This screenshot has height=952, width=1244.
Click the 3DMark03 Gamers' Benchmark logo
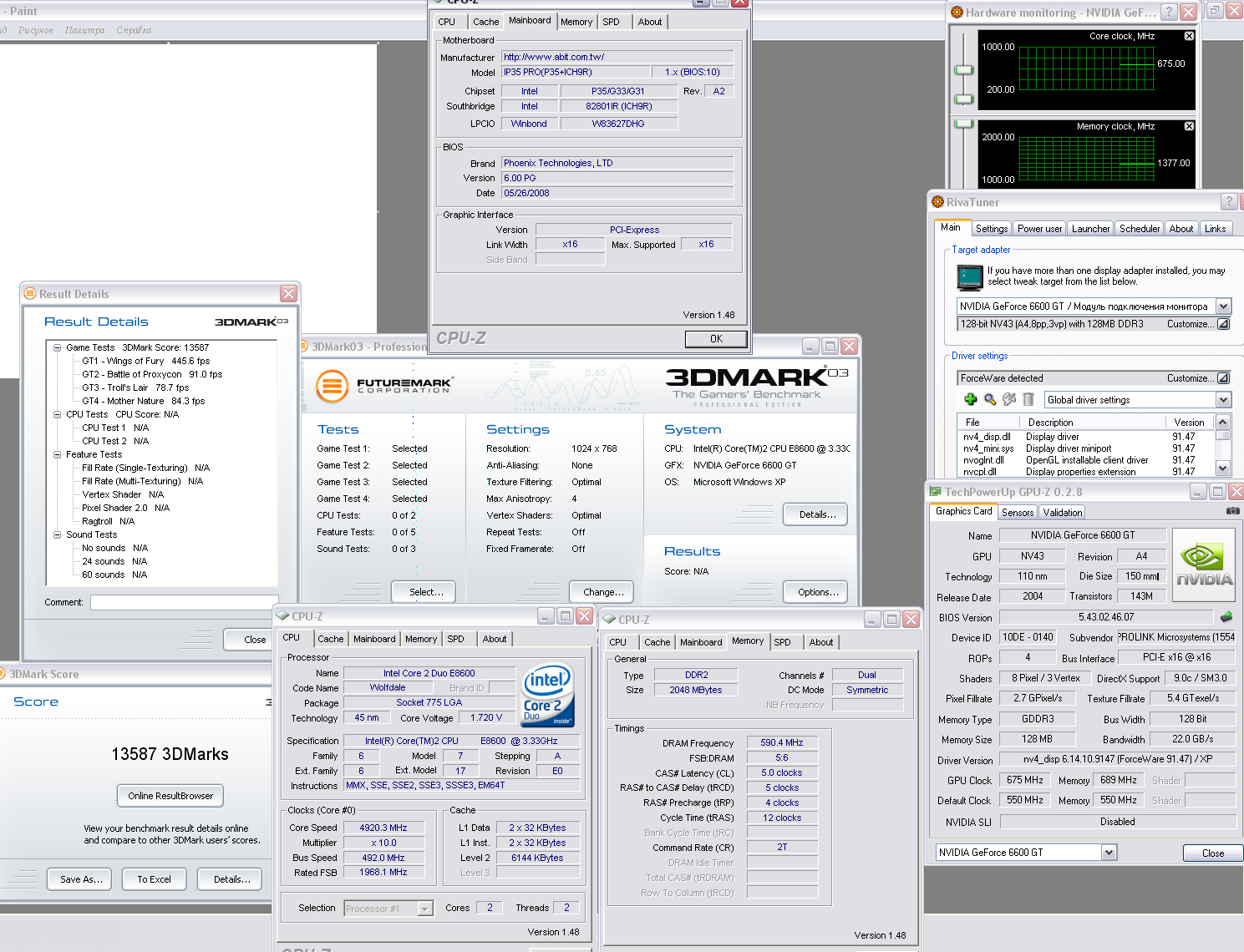coord(757,386)
